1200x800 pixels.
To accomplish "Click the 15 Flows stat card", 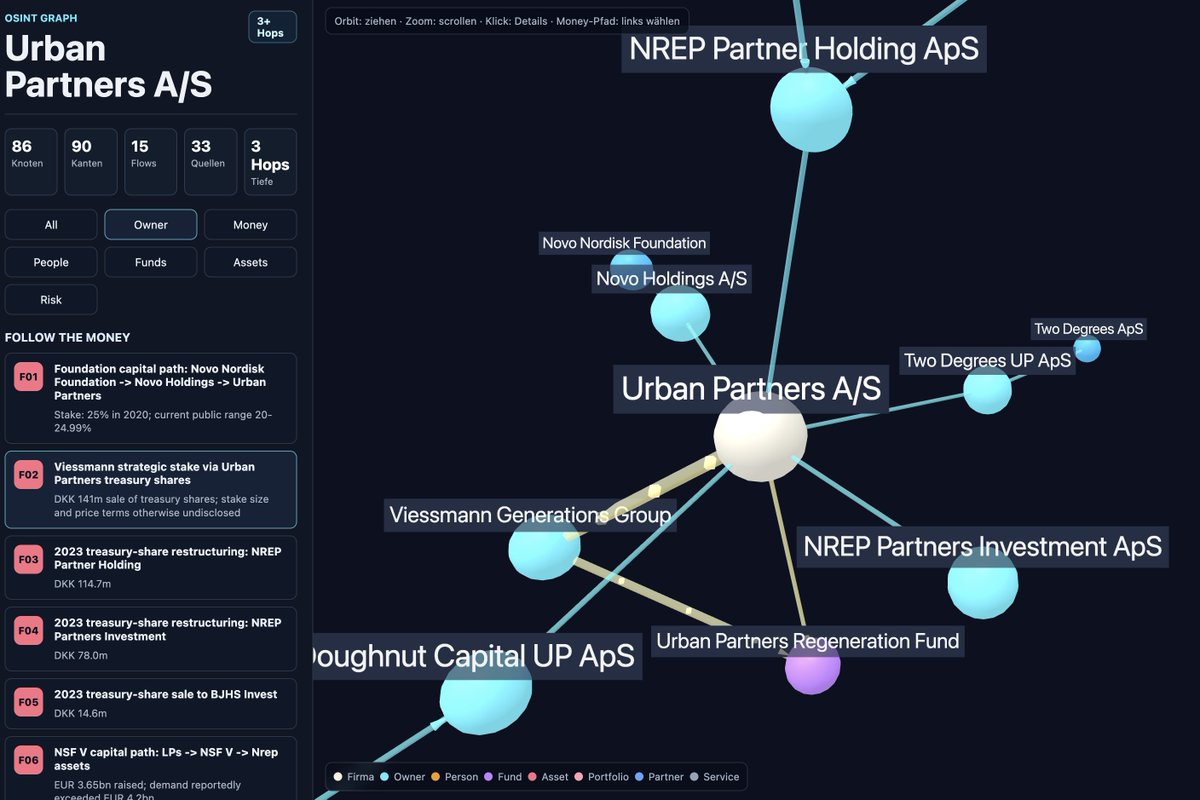I will coord(151,162).
